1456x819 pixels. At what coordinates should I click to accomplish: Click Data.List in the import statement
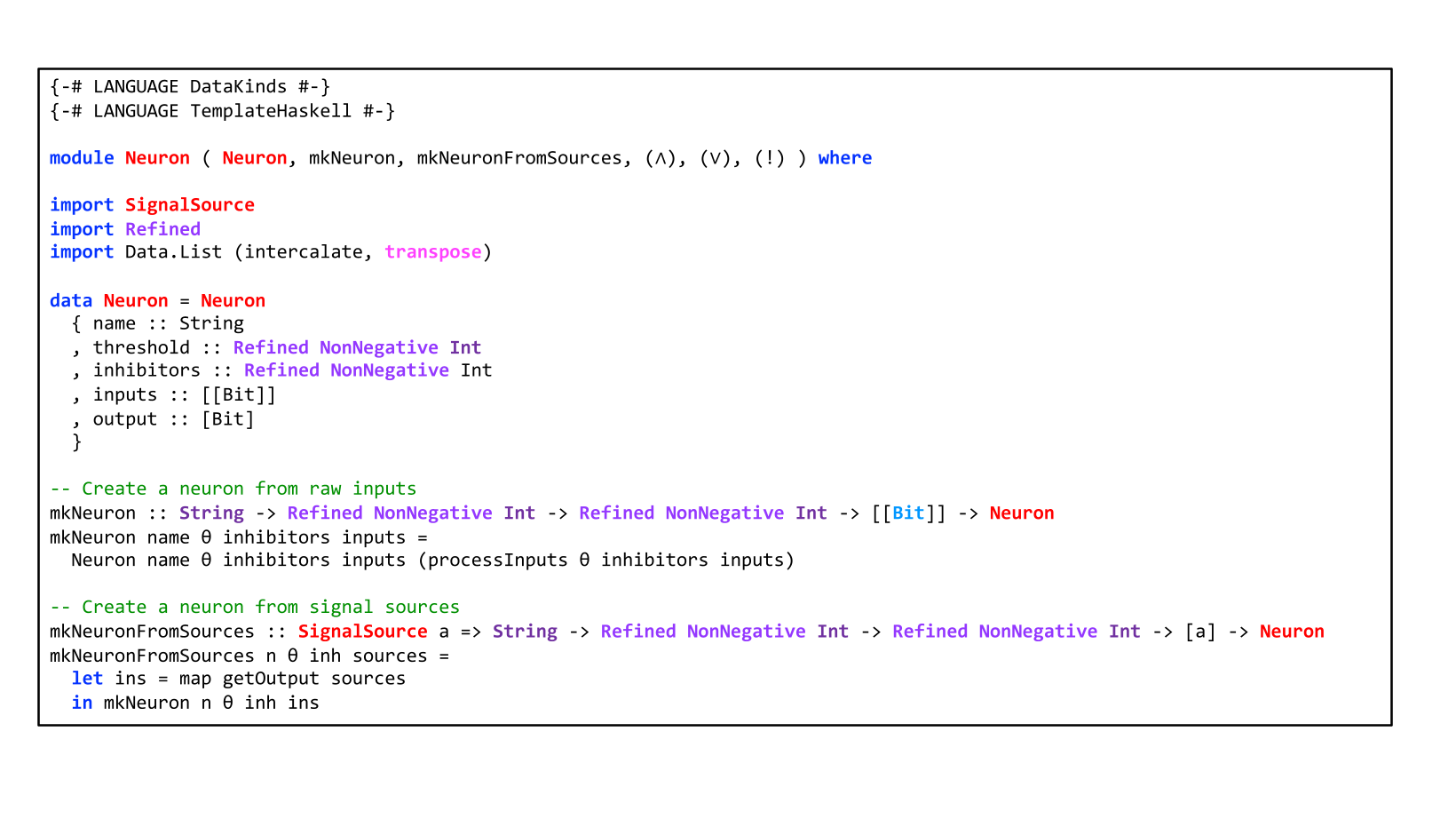pos(173,252)
